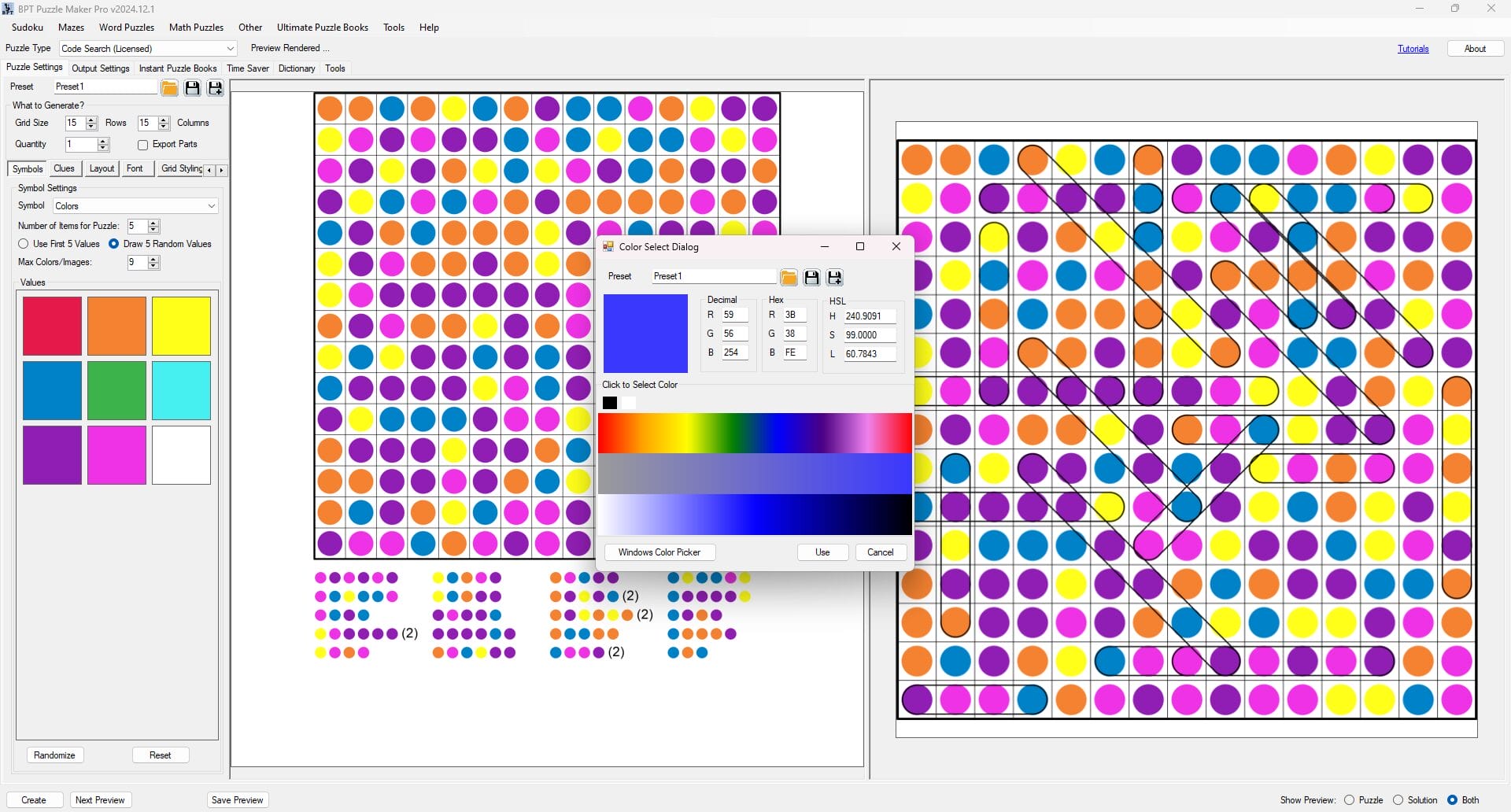Open a saved preset using the folder icon
Image resolution: width=1511 pixels, height=812 pixels.
(x=169, y=87)
